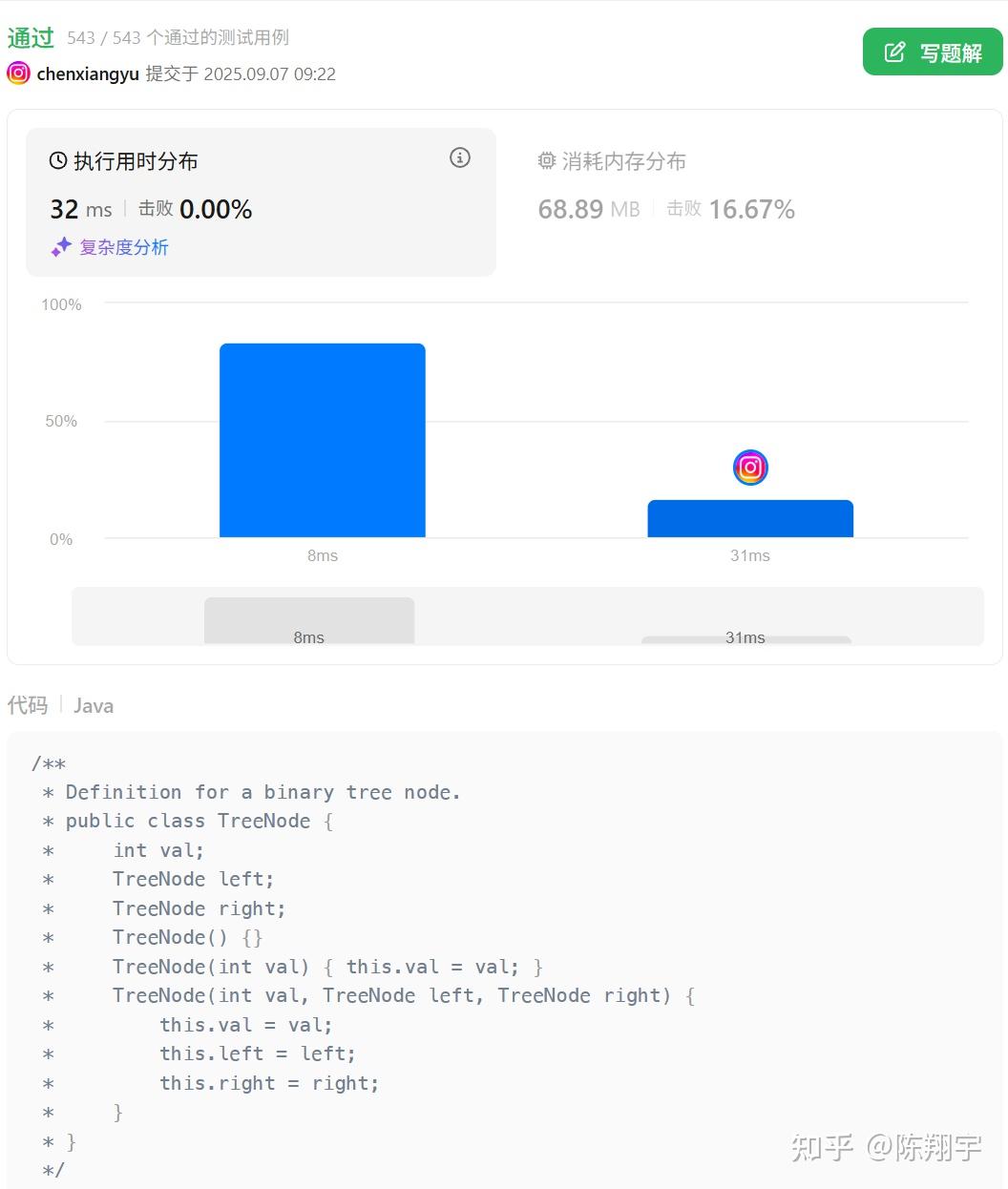Click the sparkle icon before 复杂度分析

click(61, 247)
